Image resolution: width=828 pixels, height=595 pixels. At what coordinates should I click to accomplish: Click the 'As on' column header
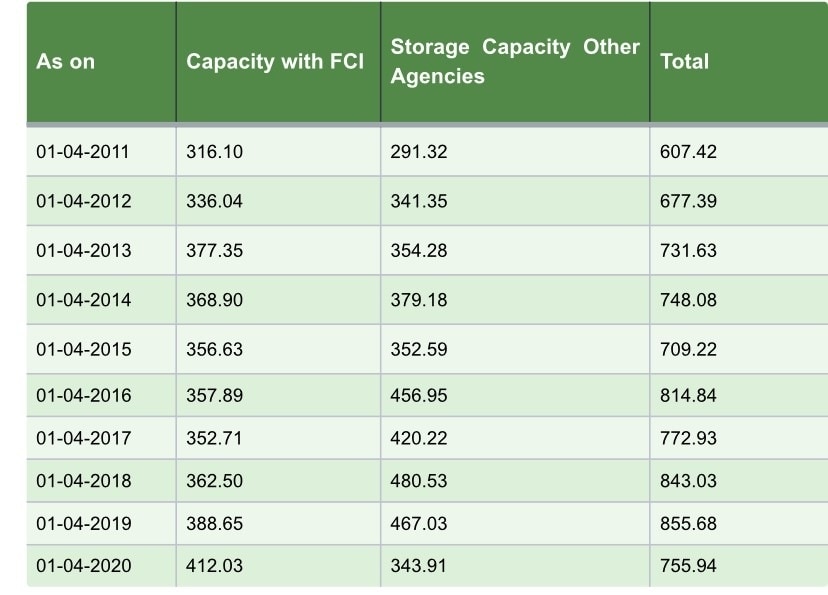coord(66,62)
